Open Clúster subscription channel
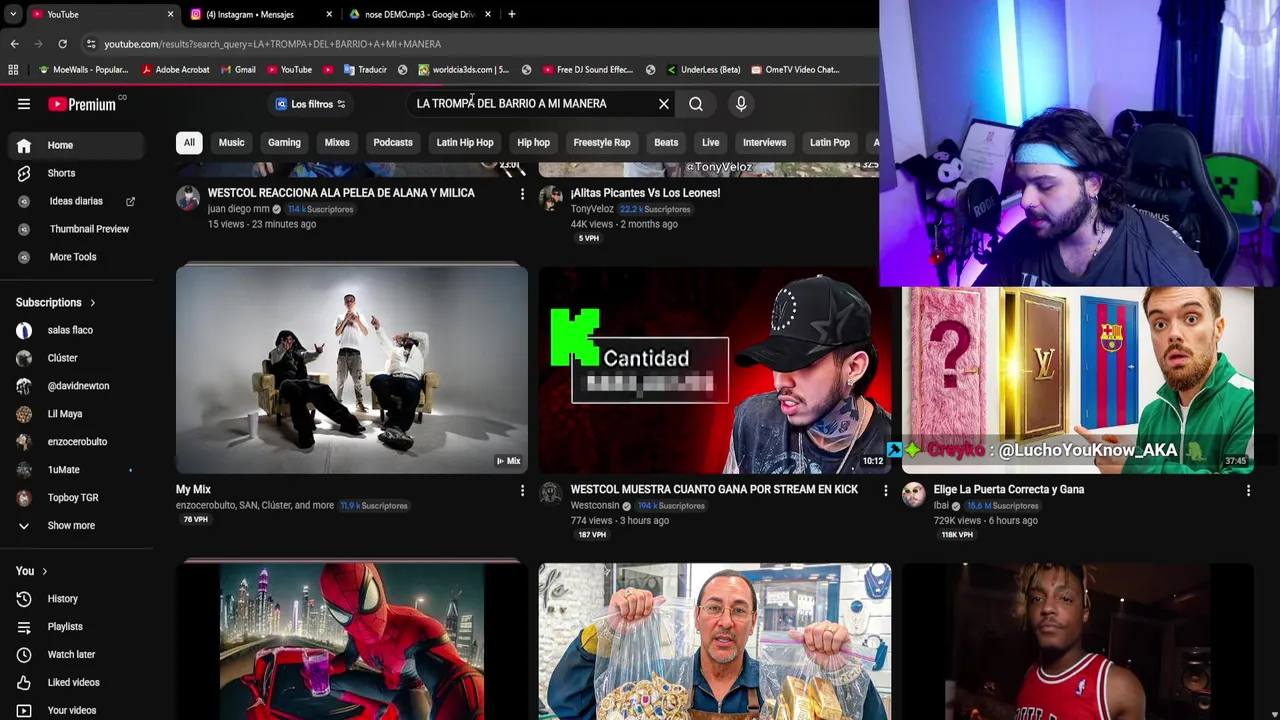The width and height of the screenshot is (1280, 720). (x=76, y=358)
